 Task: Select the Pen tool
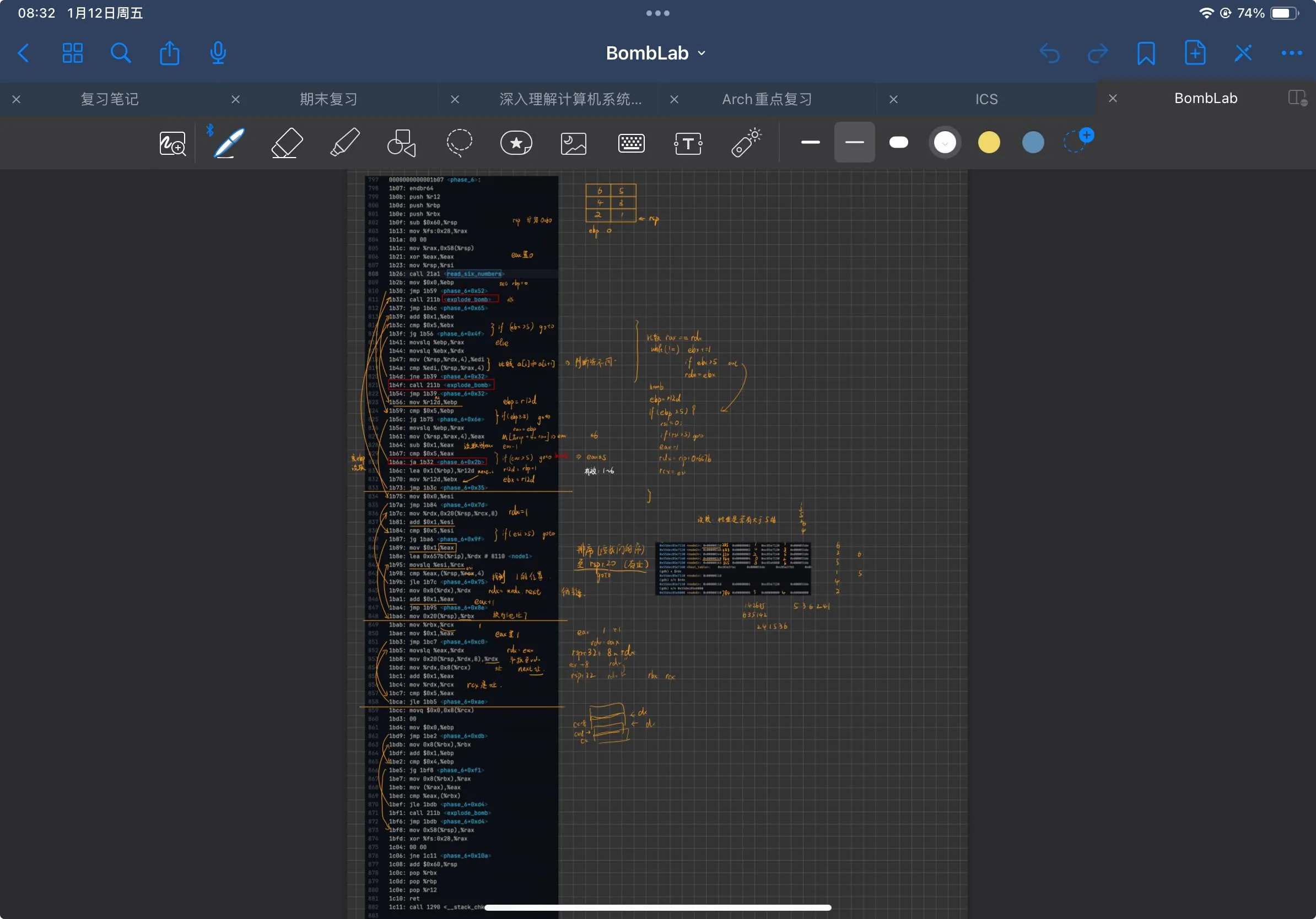[228, 142]
